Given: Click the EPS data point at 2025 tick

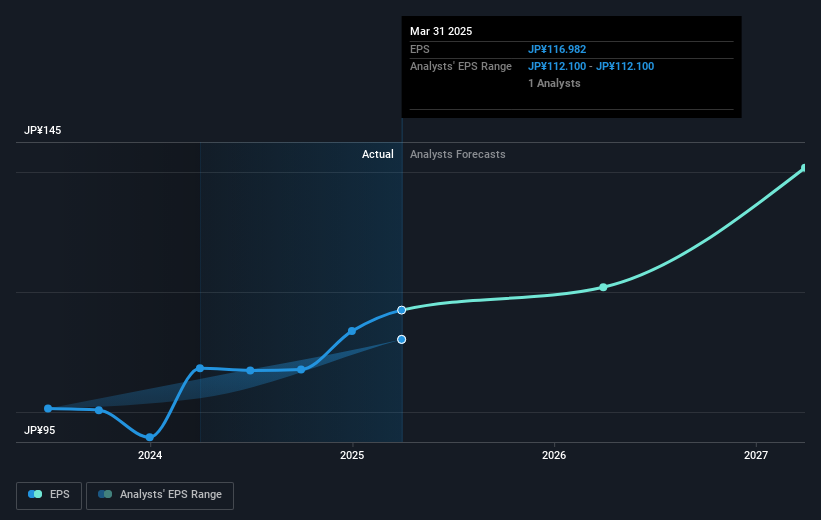Looking at the screenshot, I should click(x=352, y=331).
